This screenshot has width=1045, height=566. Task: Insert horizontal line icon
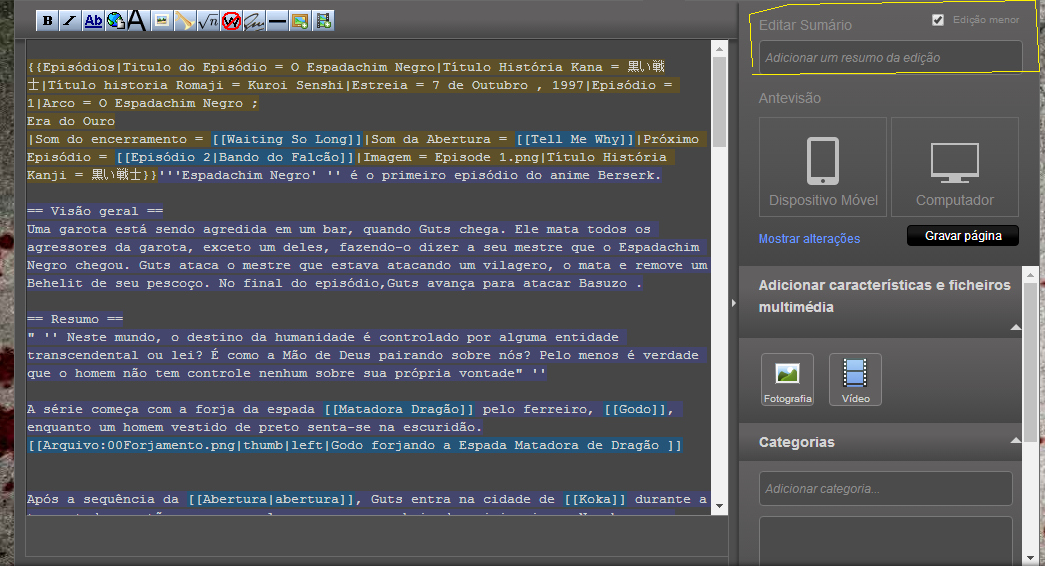click(x=277, y=21)
